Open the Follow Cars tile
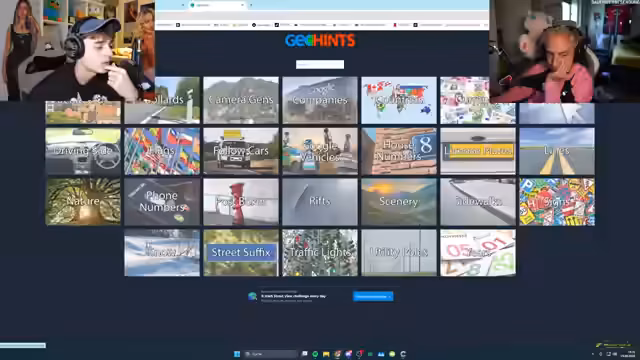The image size is (640, 360). (241, 151)
